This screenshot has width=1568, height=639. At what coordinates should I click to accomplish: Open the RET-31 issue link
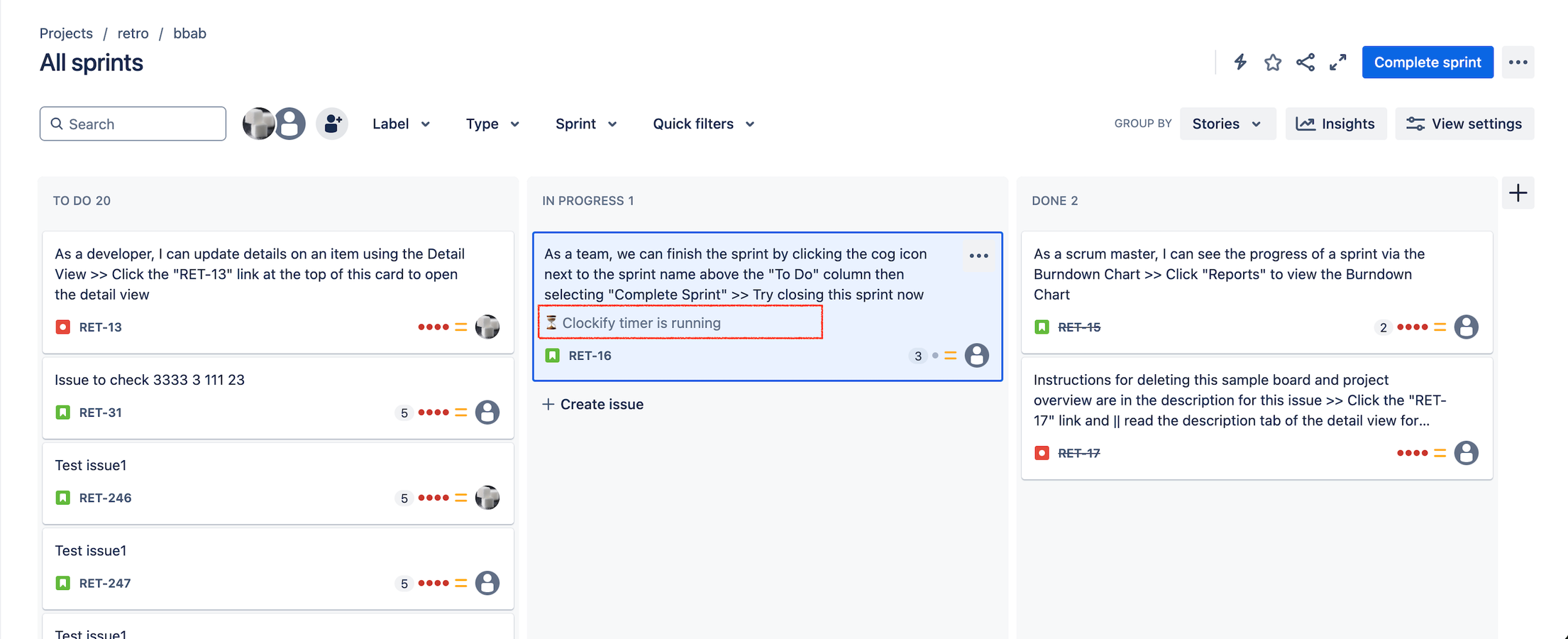101,413
